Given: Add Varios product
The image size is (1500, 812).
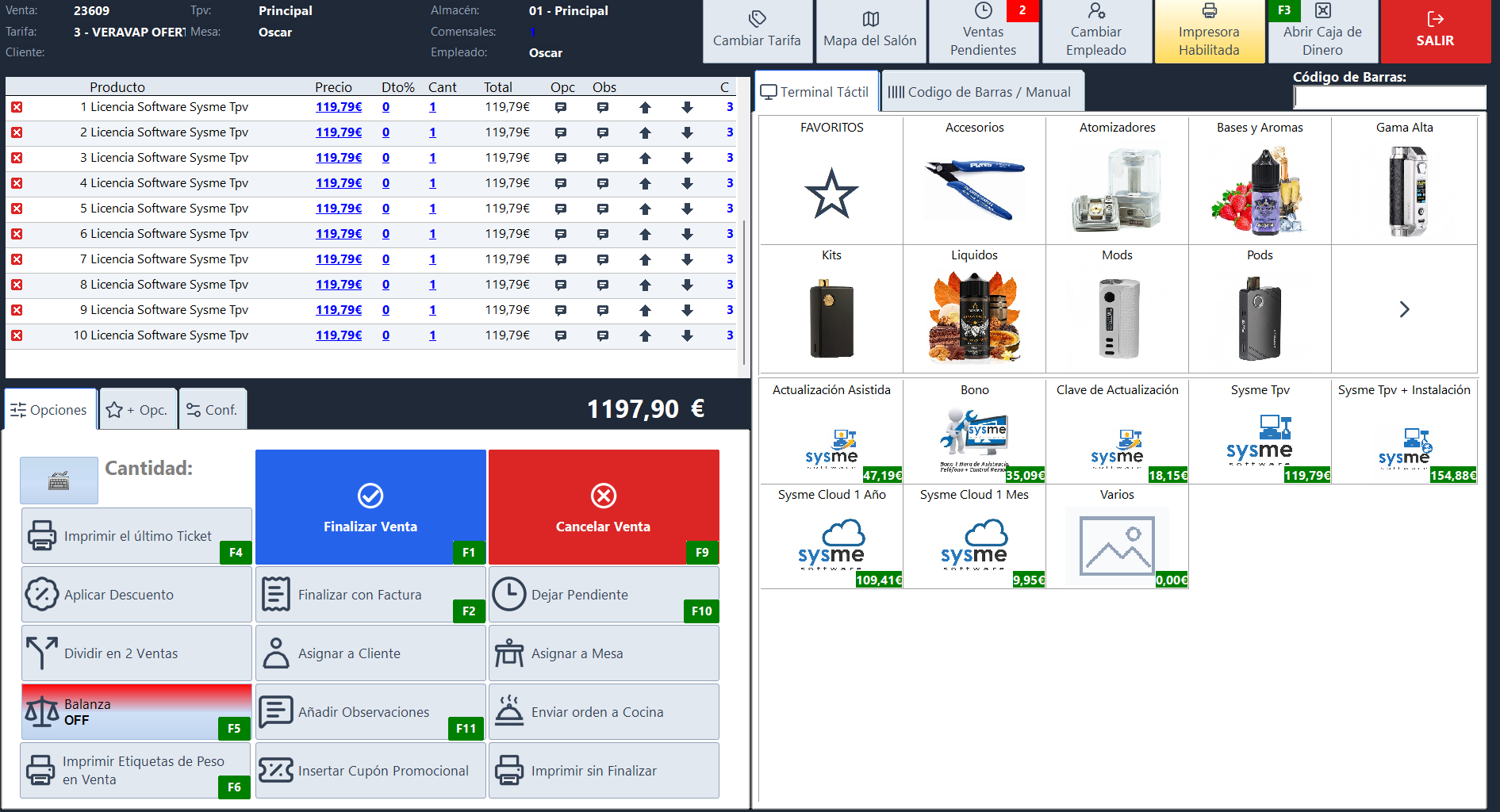Looking at the screenshot, I should click(1117, 536).
